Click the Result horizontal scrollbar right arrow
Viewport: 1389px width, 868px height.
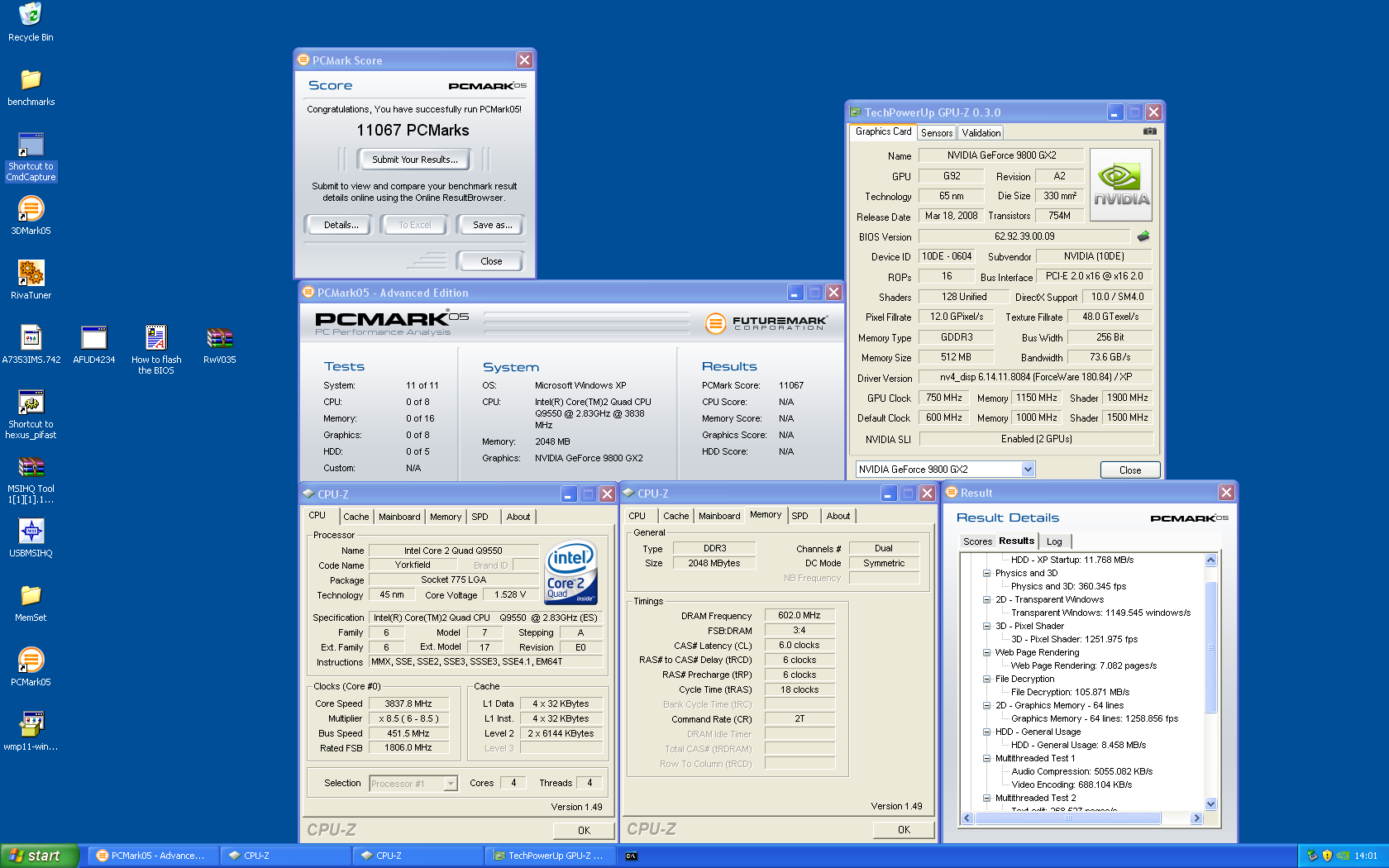[1196, 818]
